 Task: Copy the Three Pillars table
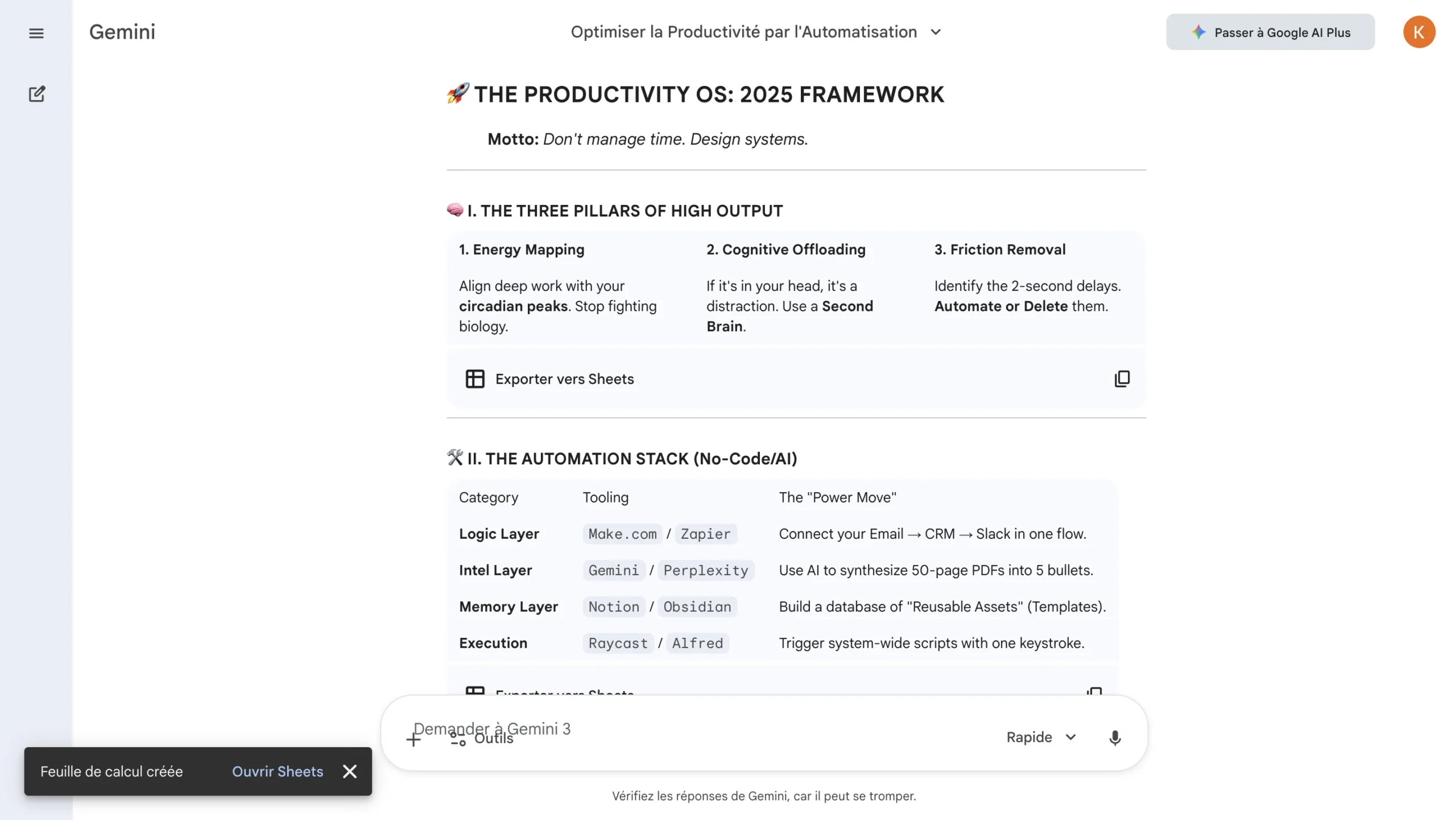1122,379
